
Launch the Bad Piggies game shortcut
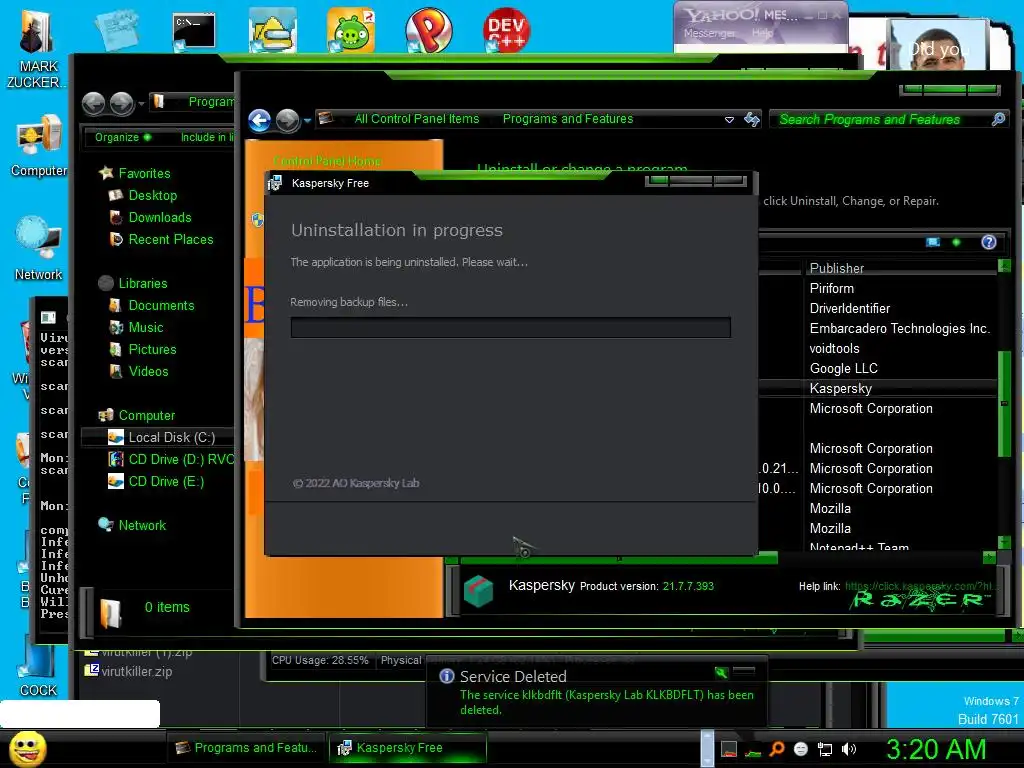[351, 31]
